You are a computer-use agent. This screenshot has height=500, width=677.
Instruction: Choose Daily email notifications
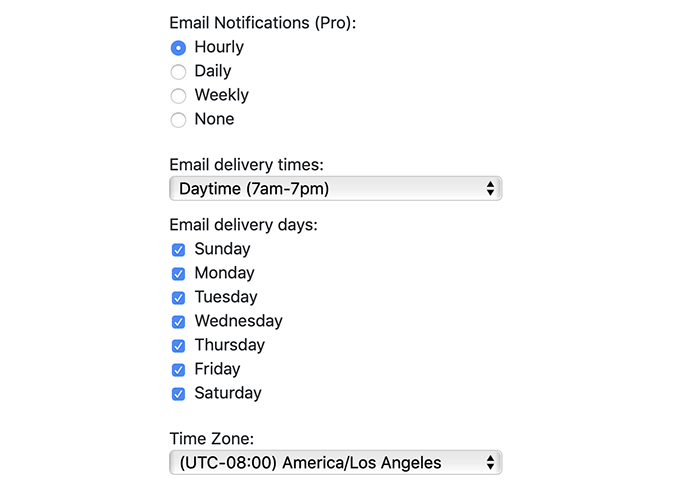[178, 72]
